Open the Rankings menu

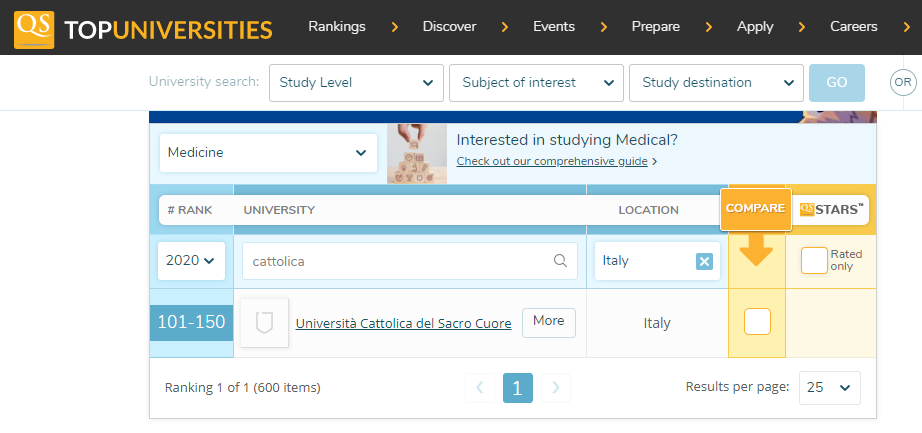[337, 27]
